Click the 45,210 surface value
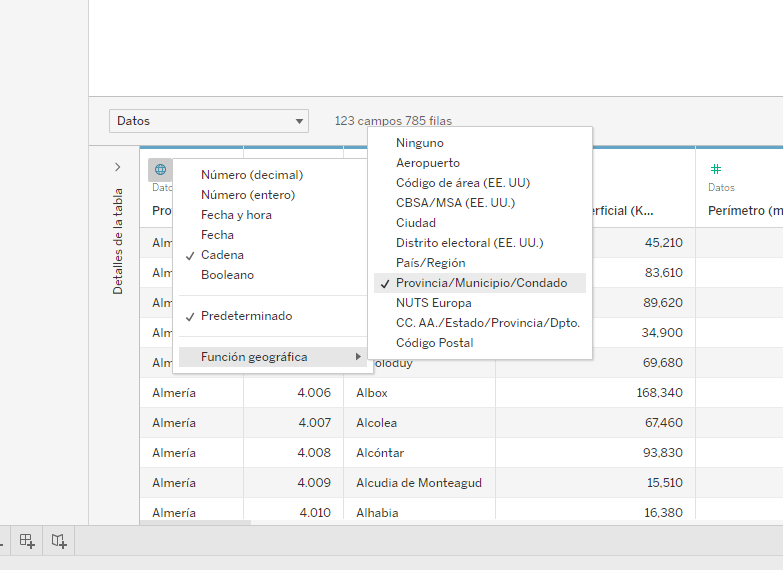This screenshot has height=570, width=783. pos(664,243)
